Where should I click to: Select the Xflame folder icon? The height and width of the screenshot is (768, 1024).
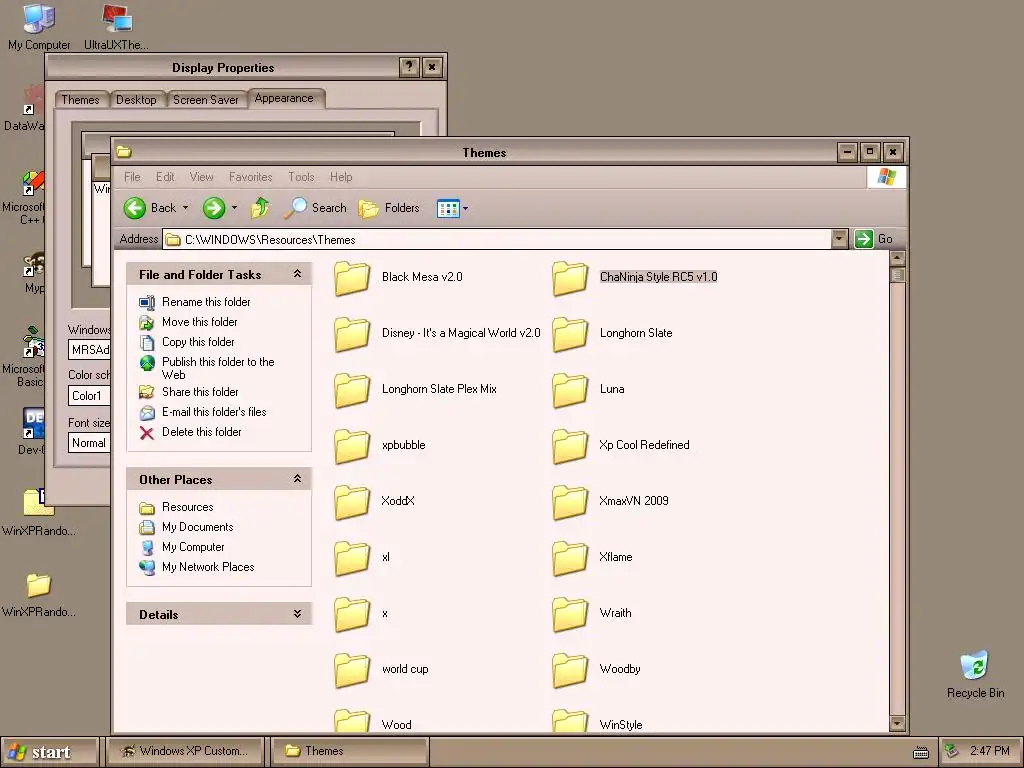[x=569, y=559]
